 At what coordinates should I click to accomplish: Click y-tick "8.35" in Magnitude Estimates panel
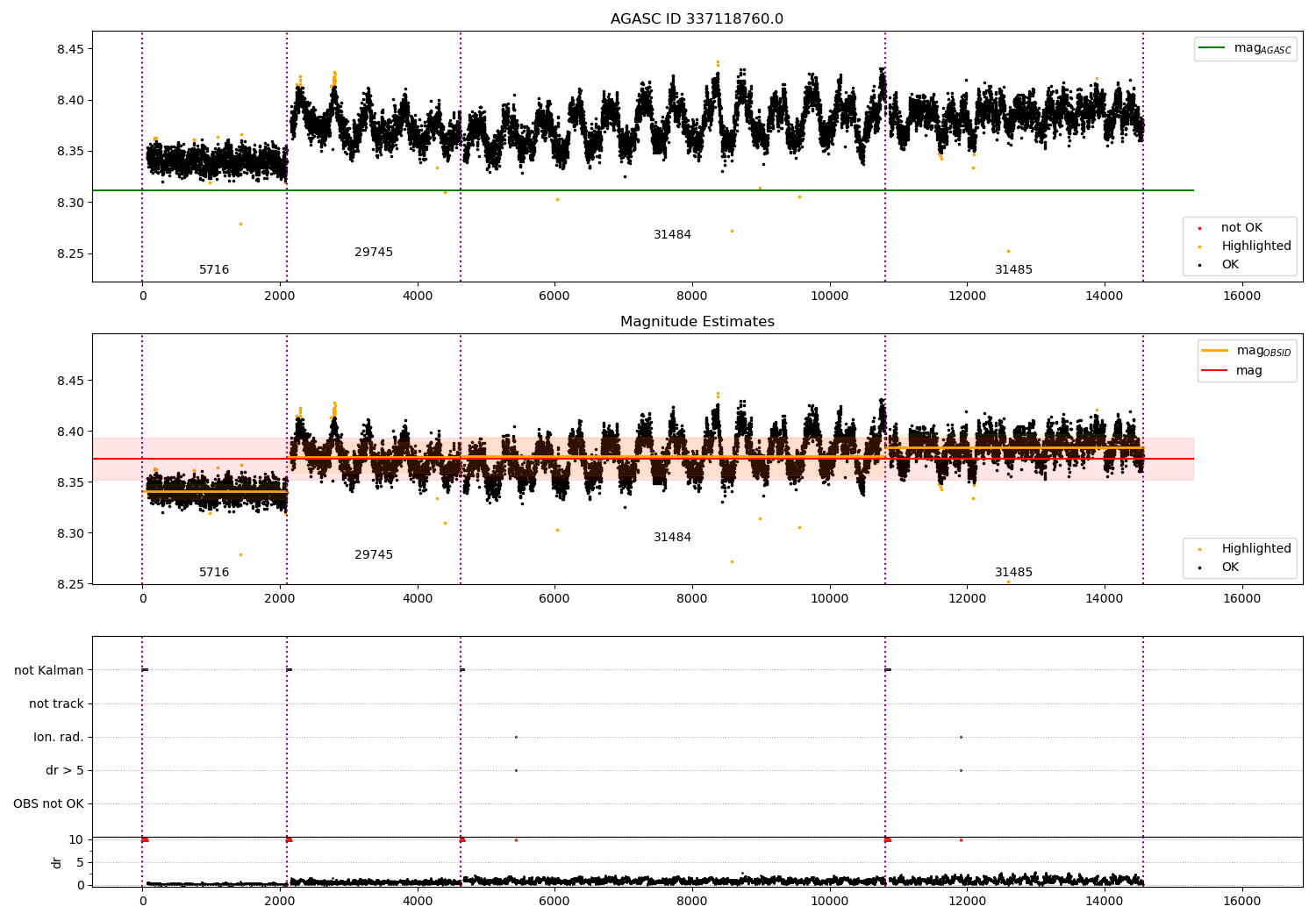70,482
